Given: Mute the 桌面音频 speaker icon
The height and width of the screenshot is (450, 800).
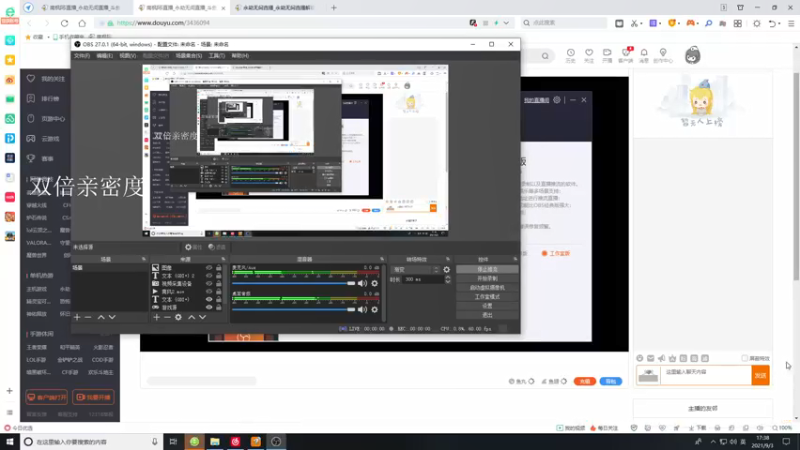Looking at the screenshot, I should pos(362,310).
